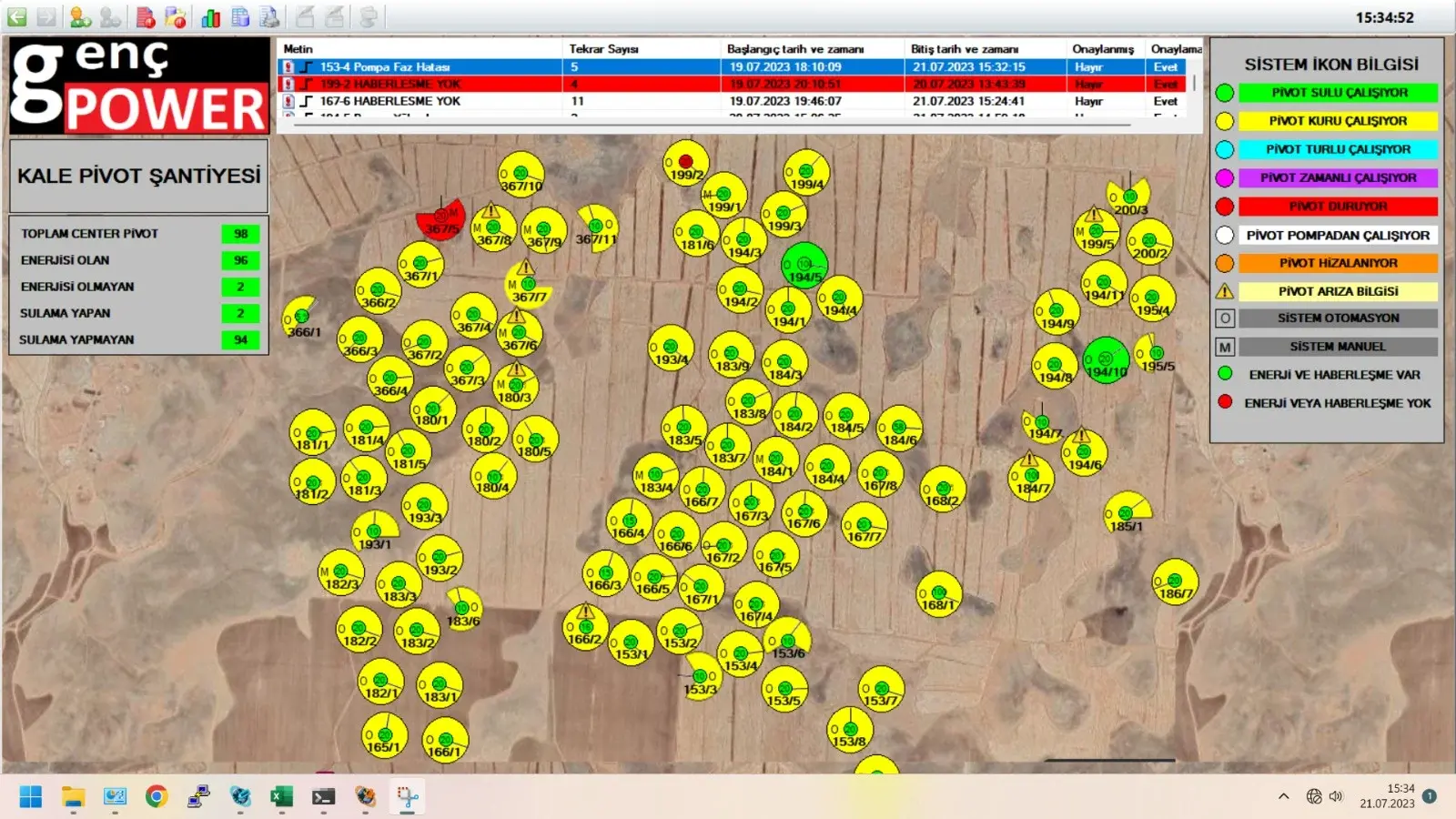Image resolution: width=1456 pixels, height=819 pixels.
Task: Click the green pivot 194/10 marker
Action: [1106, 360]
